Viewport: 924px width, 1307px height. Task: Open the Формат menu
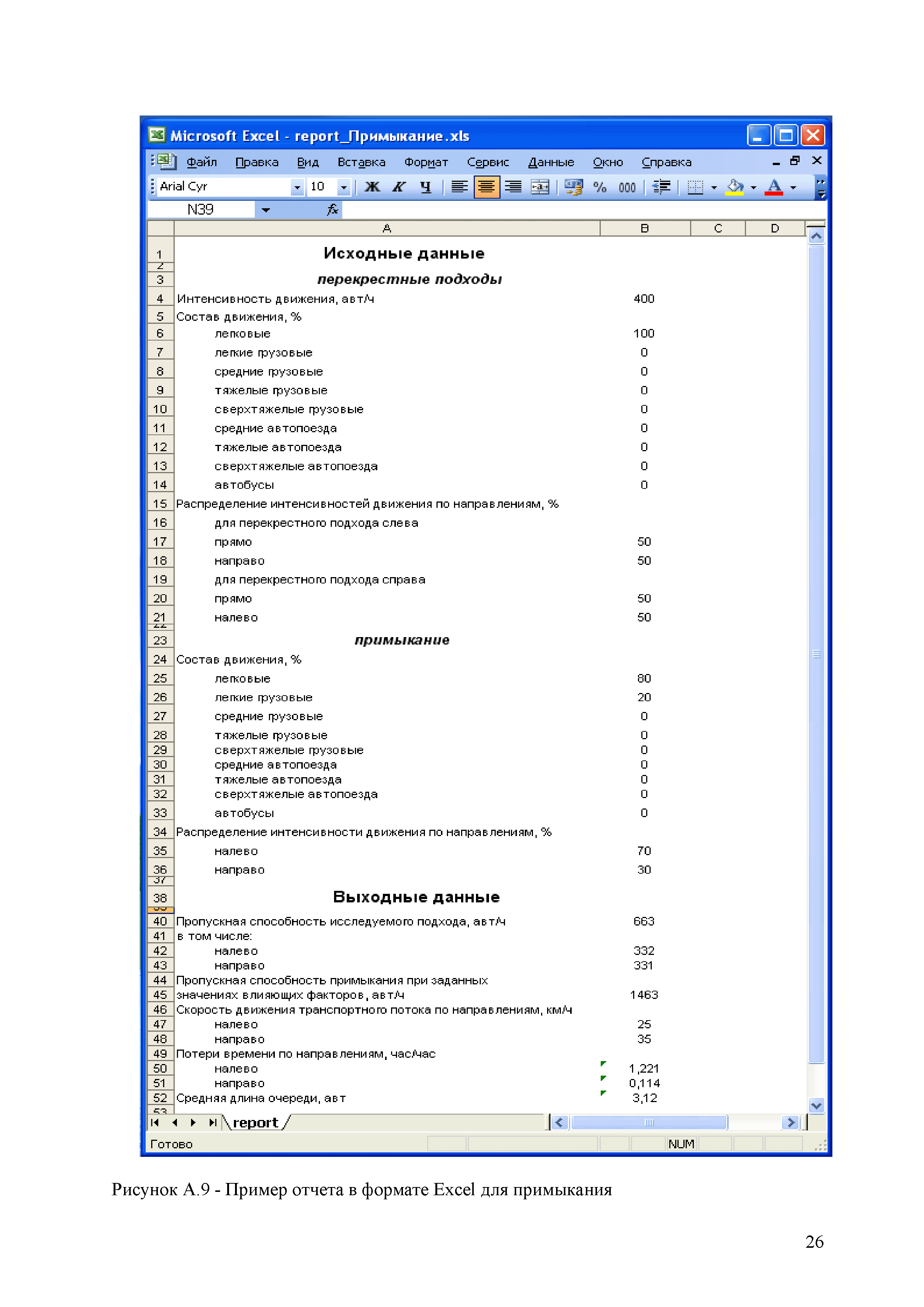(x=426, y=162)
